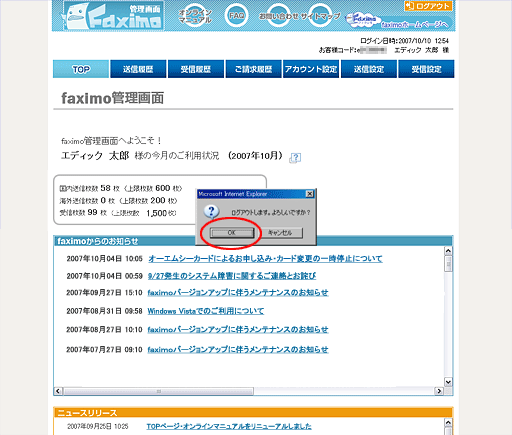Click the horizontal scrollbar right arrow

pos(439,391)
